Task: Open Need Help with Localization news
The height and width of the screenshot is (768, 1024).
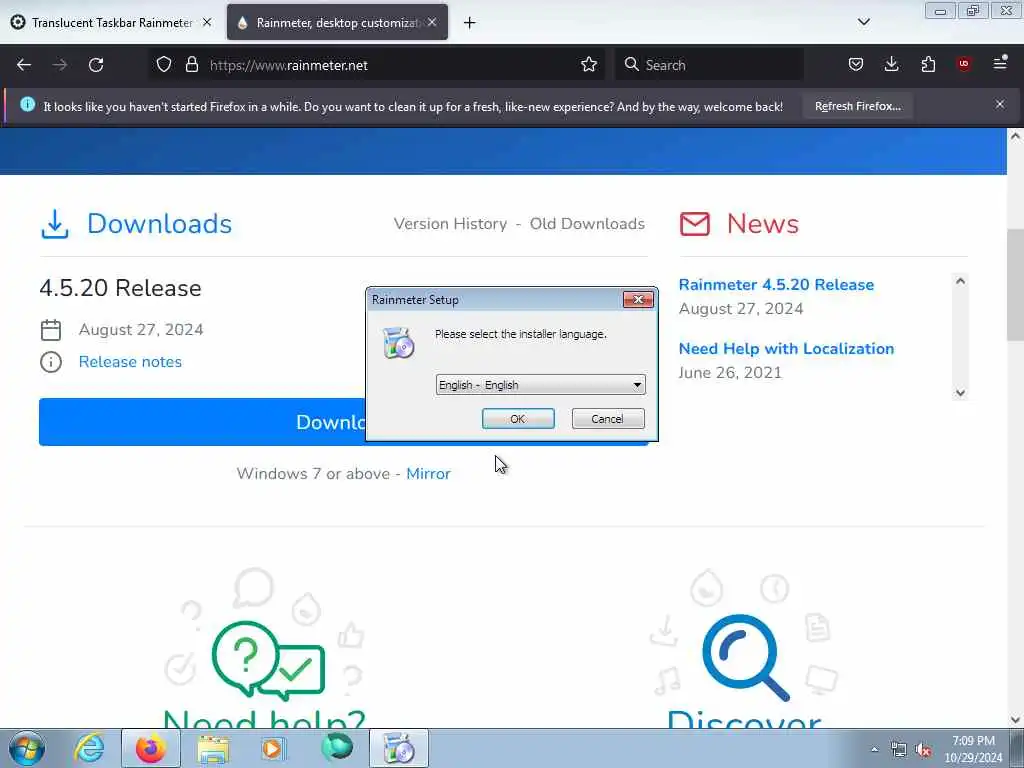Action: coord(786,349)
